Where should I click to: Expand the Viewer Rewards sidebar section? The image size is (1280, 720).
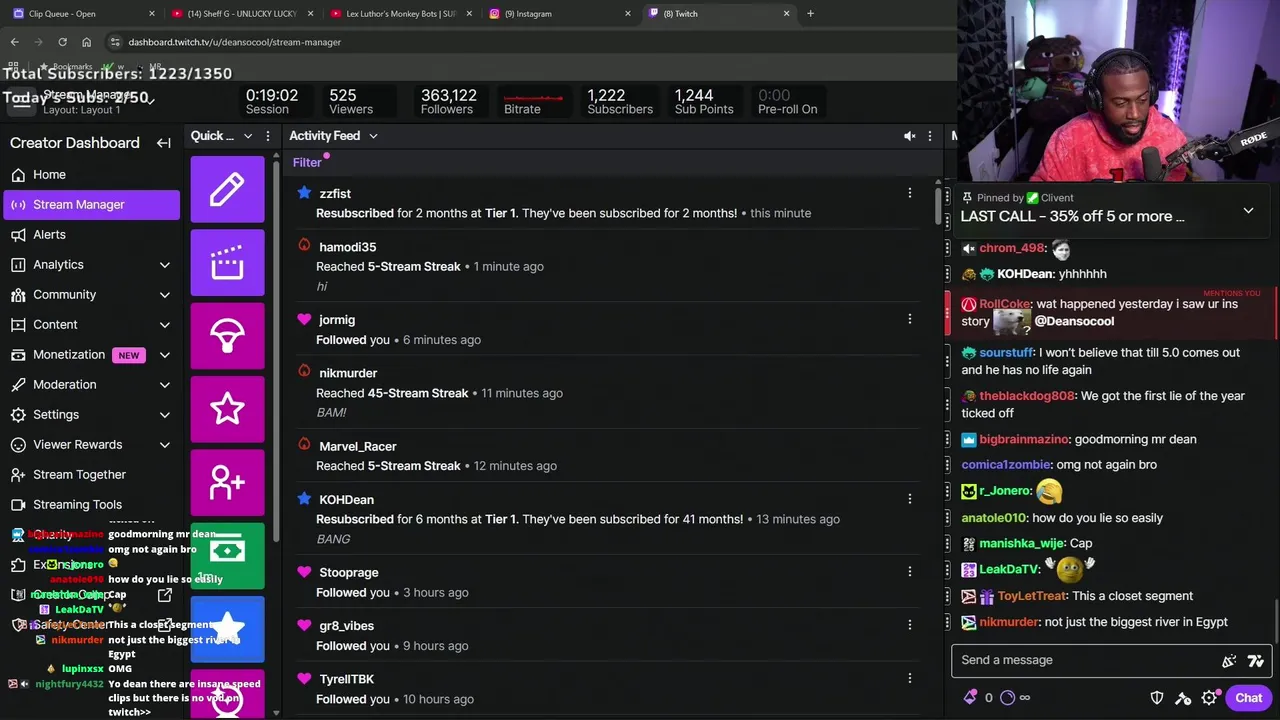coord(165,445)
